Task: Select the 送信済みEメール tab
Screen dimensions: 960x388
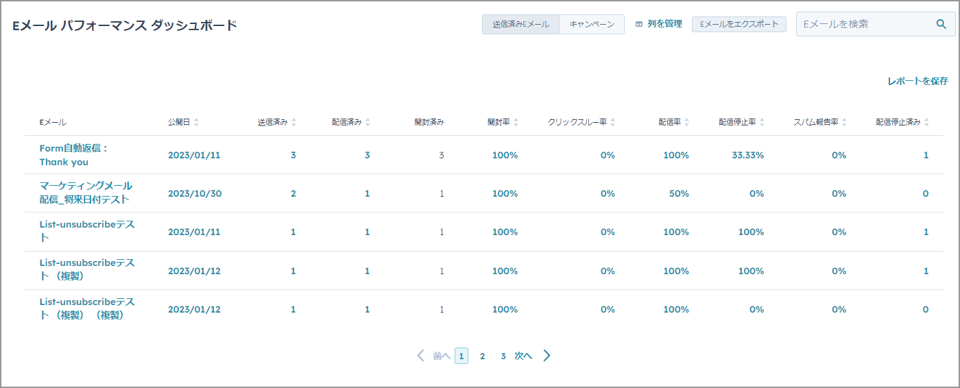Action: tap(521, 24)
